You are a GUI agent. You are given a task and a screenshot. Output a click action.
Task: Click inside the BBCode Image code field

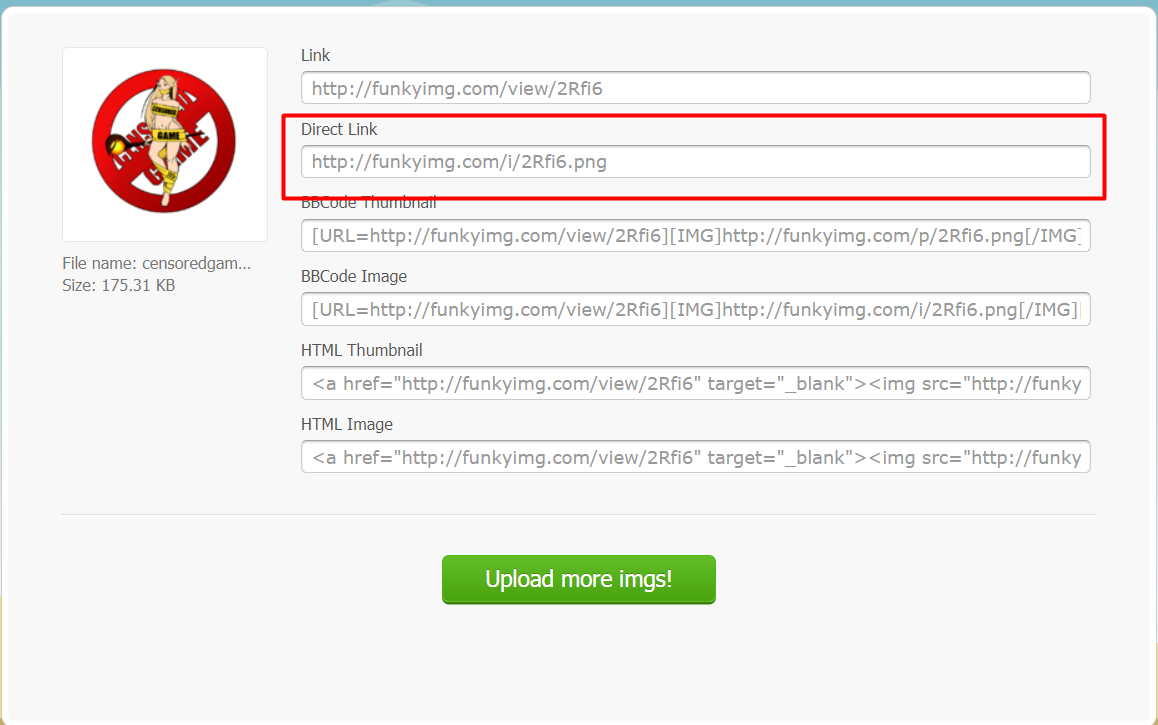coord(695,309)
